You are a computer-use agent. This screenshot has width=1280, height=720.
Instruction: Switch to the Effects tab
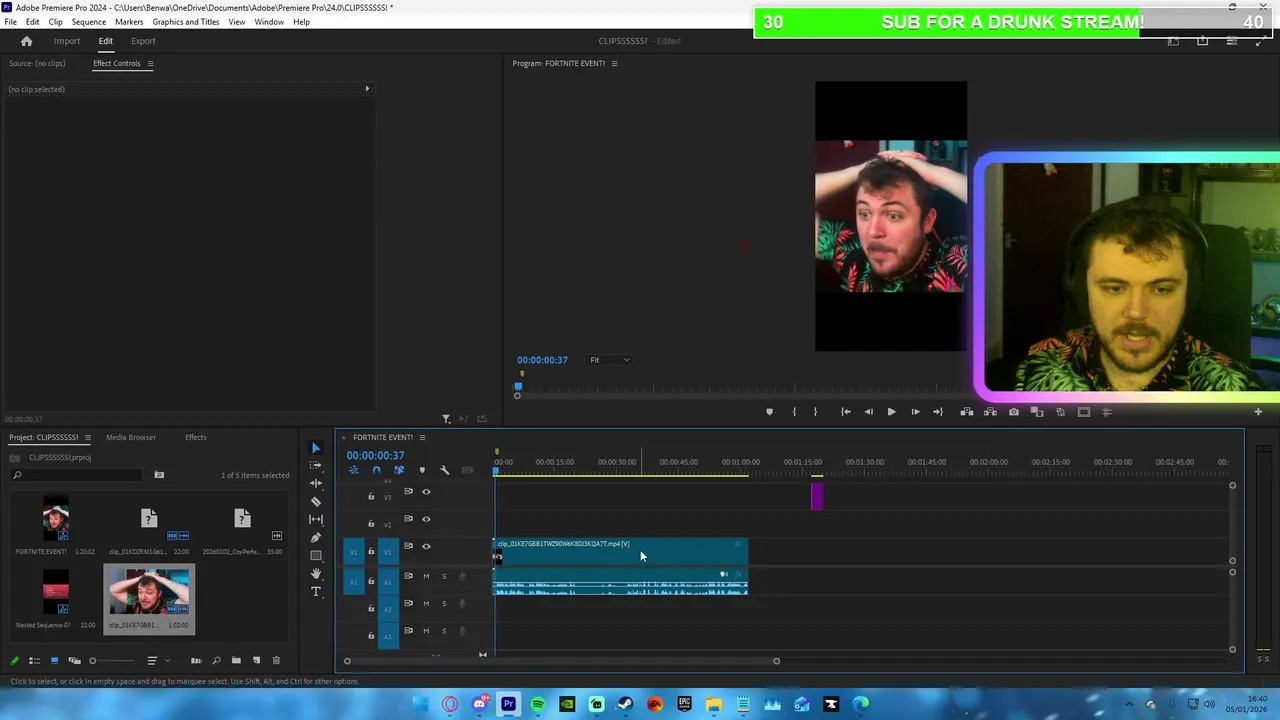coord(195,438)
